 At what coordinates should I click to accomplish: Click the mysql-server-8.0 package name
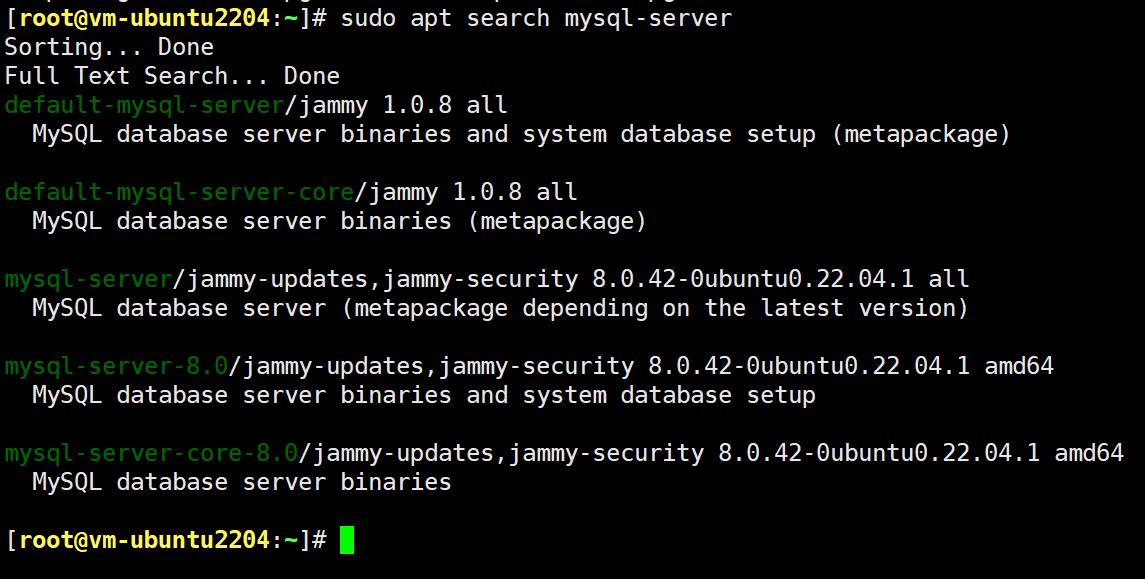click(116, 366)
